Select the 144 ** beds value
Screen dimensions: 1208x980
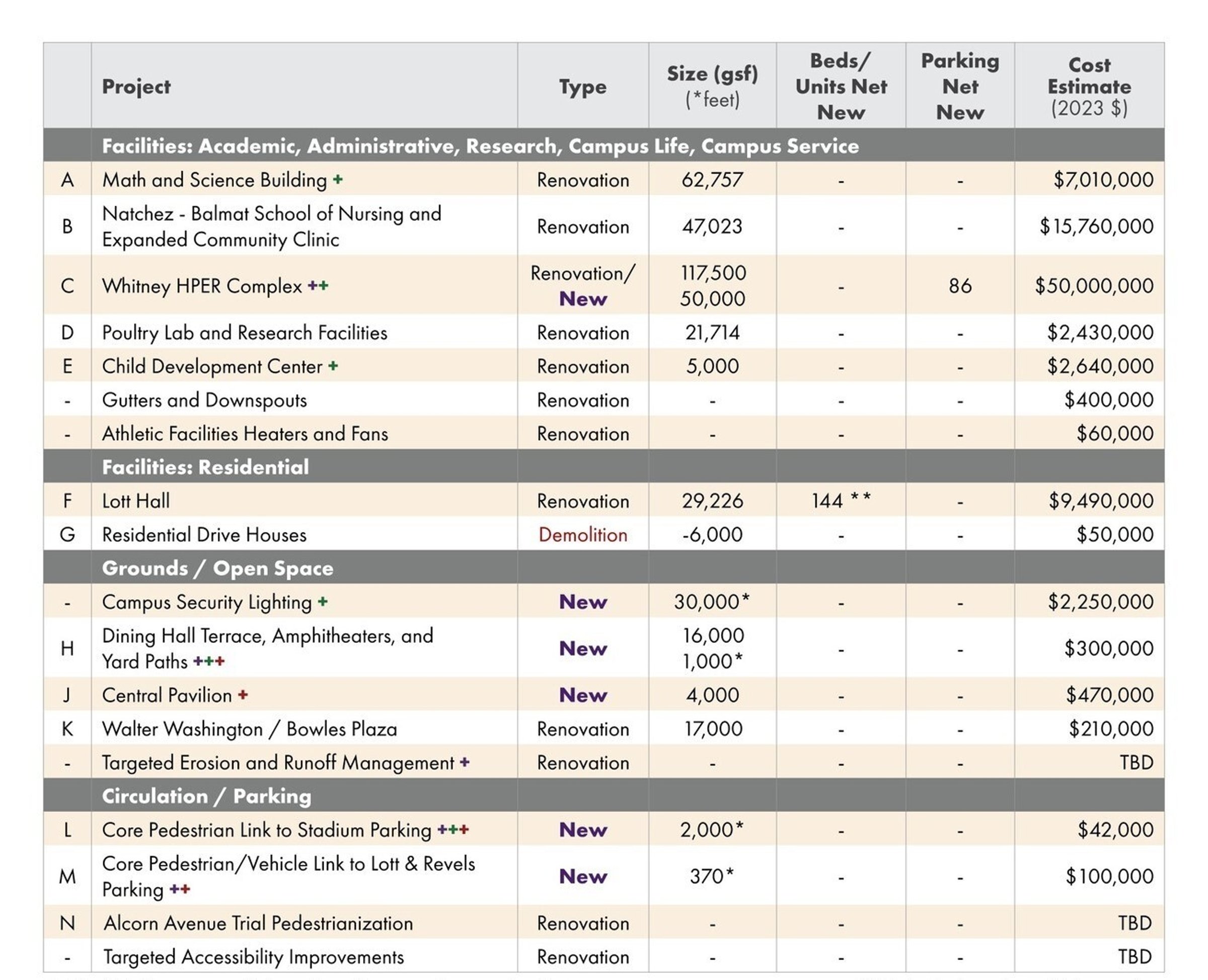(841, 500)
